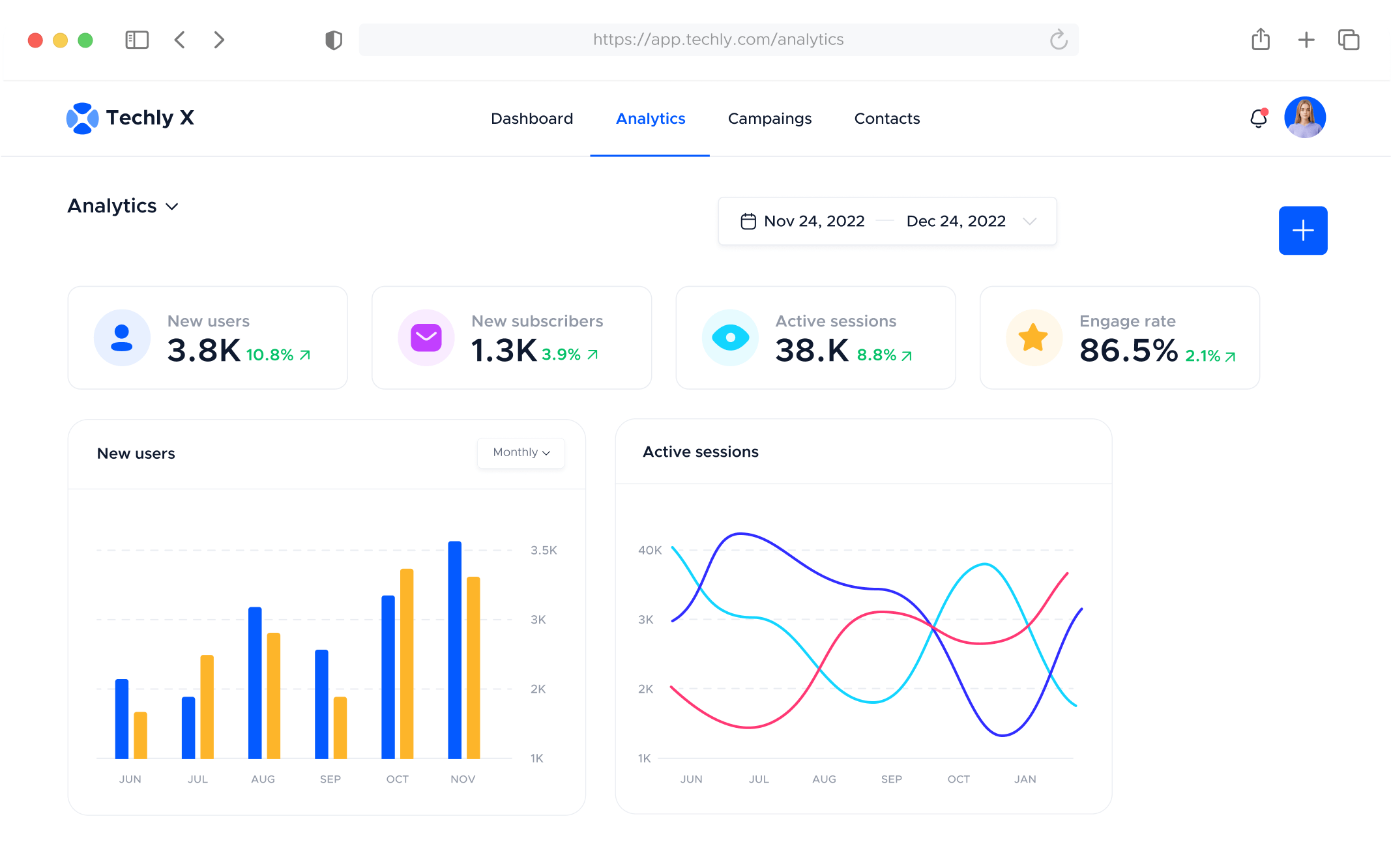Open the notification bell
Screen dimensions: 1391x868
[1257, 118]
